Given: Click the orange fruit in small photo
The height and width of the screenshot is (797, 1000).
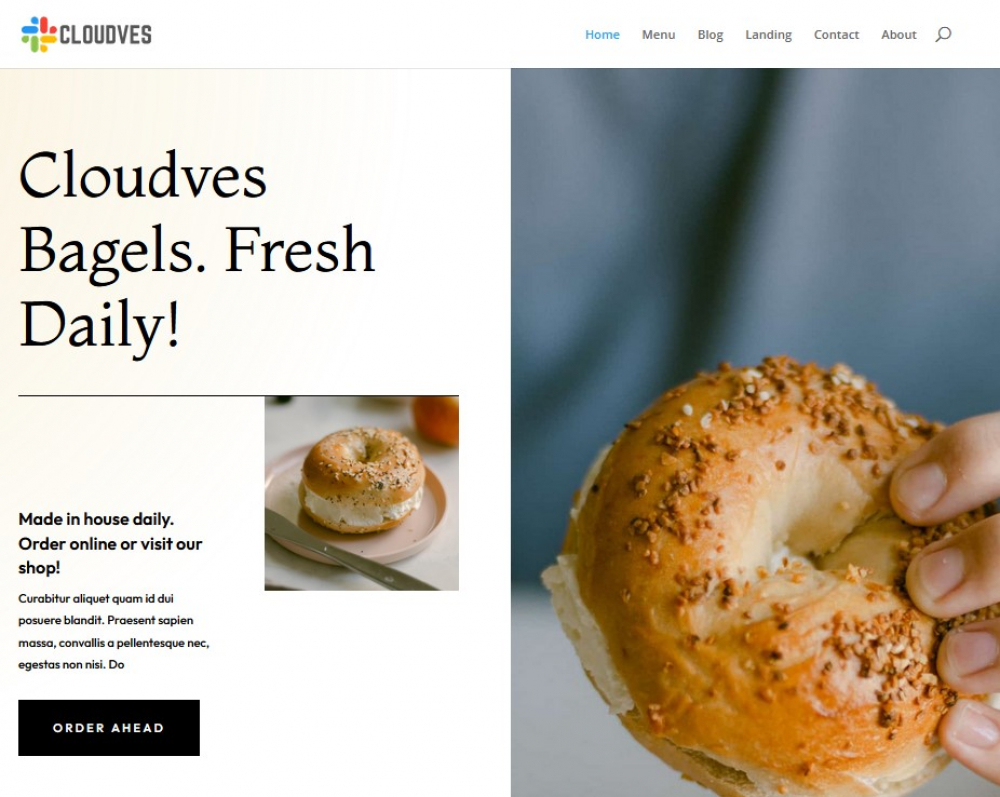Looking at the screenshot, I should (x=436, y=420).
